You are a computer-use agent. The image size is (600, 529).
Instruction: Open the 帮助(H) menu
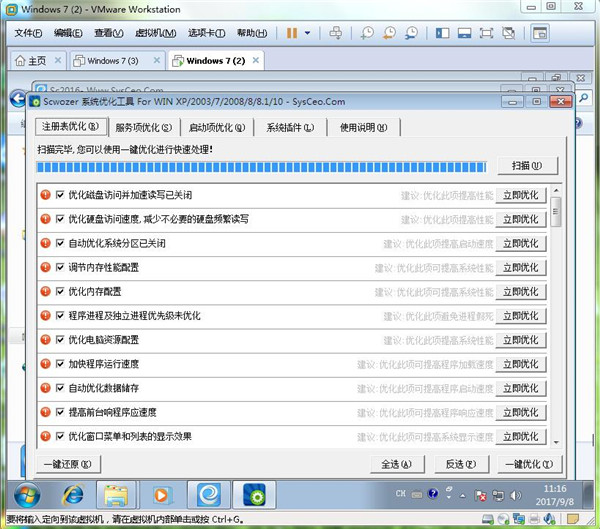coord(252,33)
